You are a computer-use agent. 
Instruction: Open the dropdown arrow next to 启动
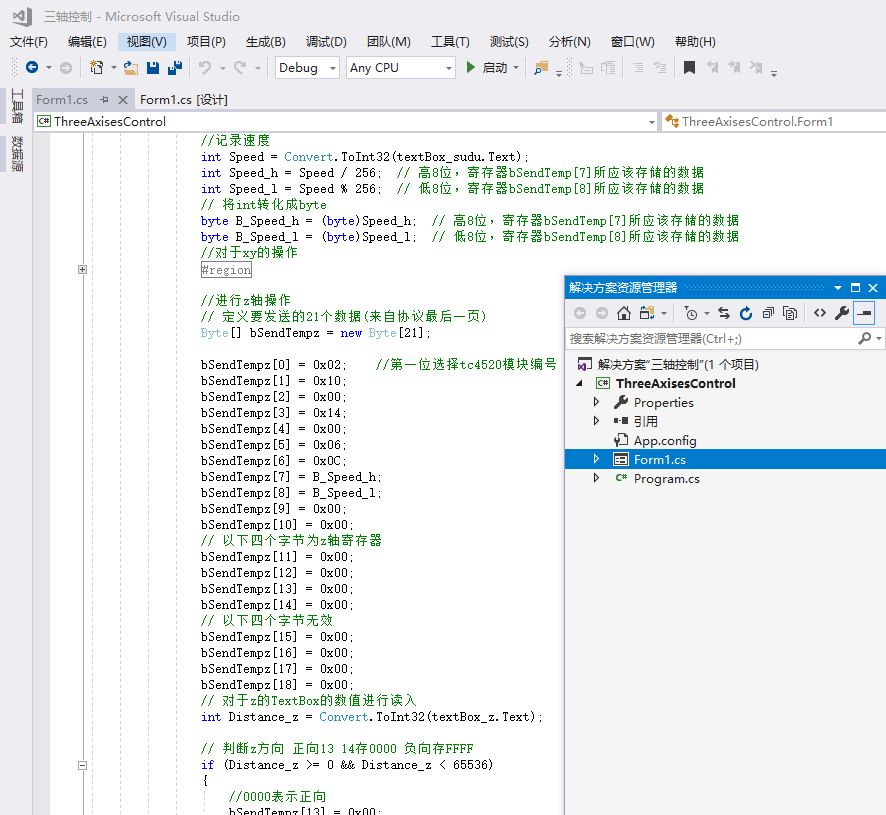tap(516, 68)
